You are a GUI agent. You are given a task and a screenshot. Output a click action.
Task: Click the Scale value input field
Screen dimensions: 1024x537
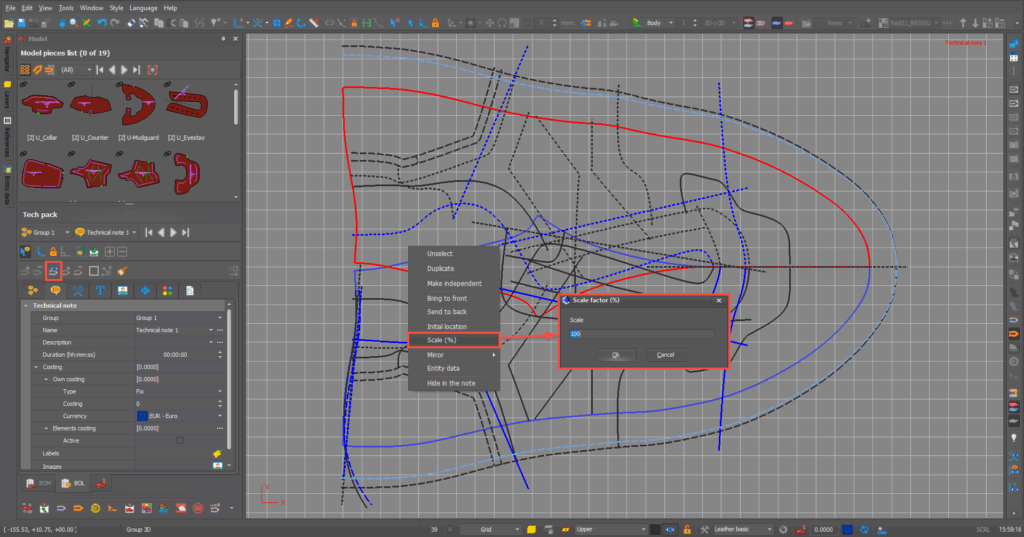tap(641, 334)
